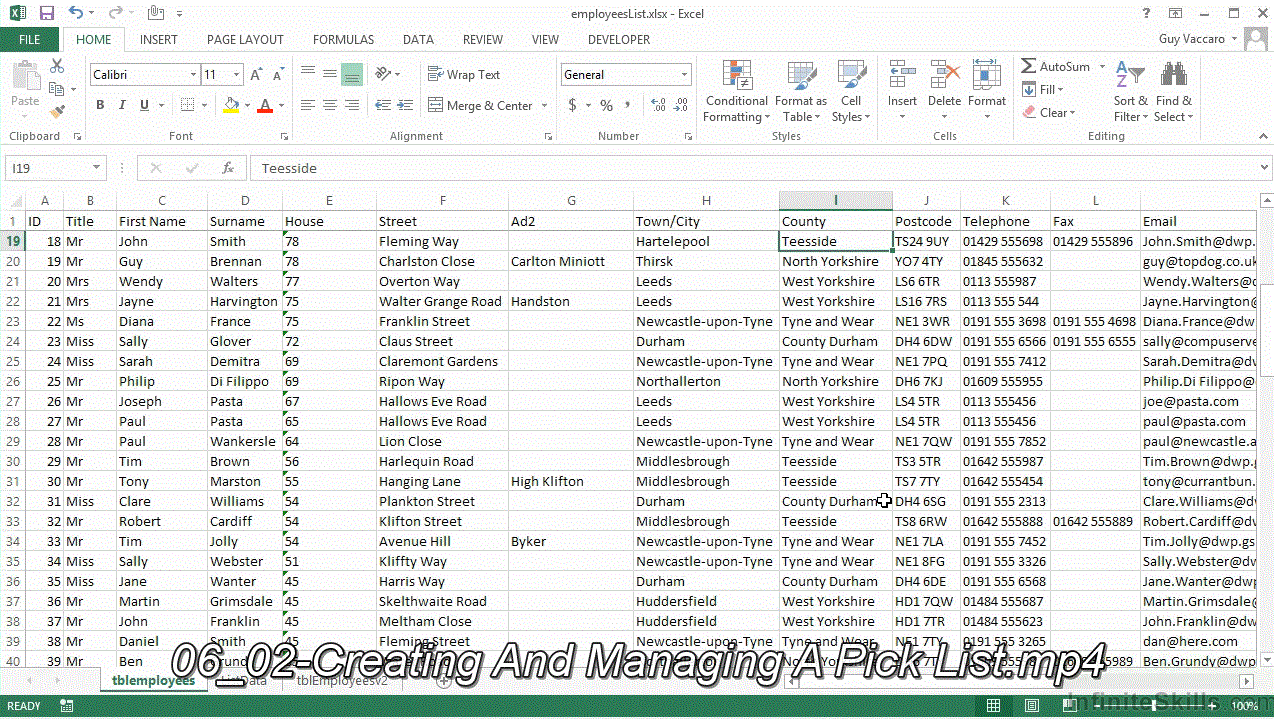The image size is (1274, 719).
Task: Toggle Underline formatting
Action: pyautogui.click(x=144, y=105)
